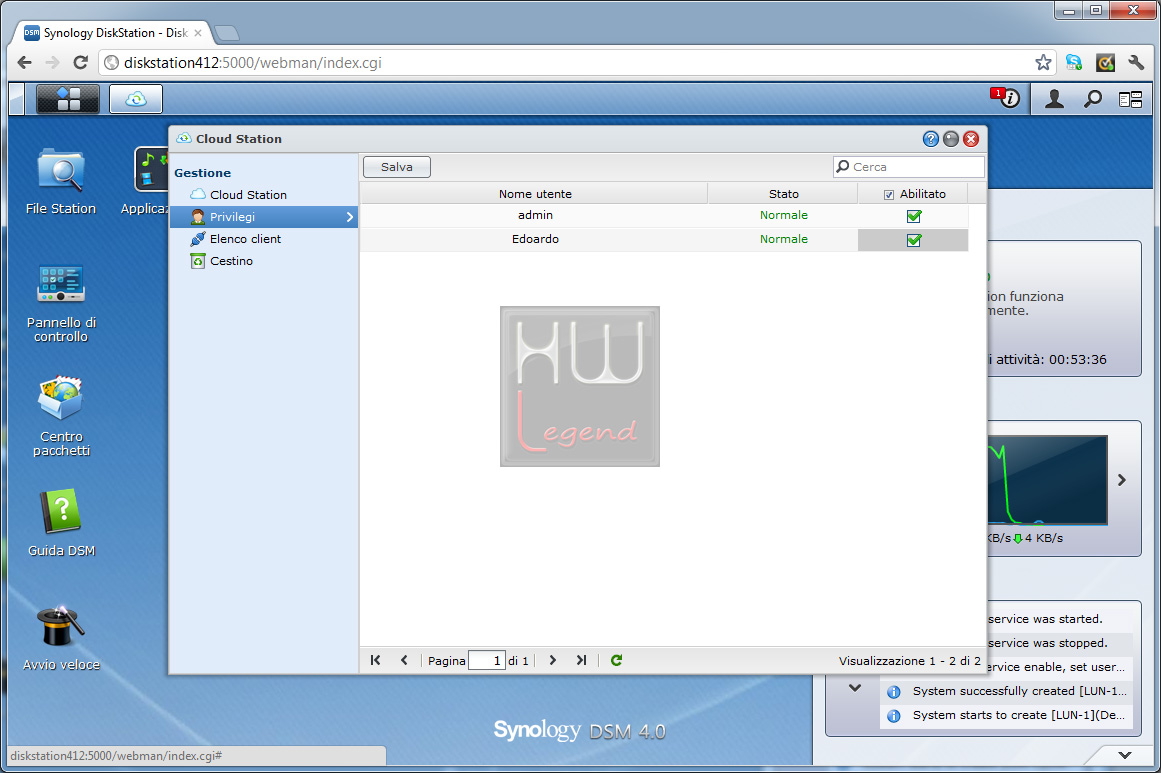Select the Edoardo user name cell

point(535,239)
